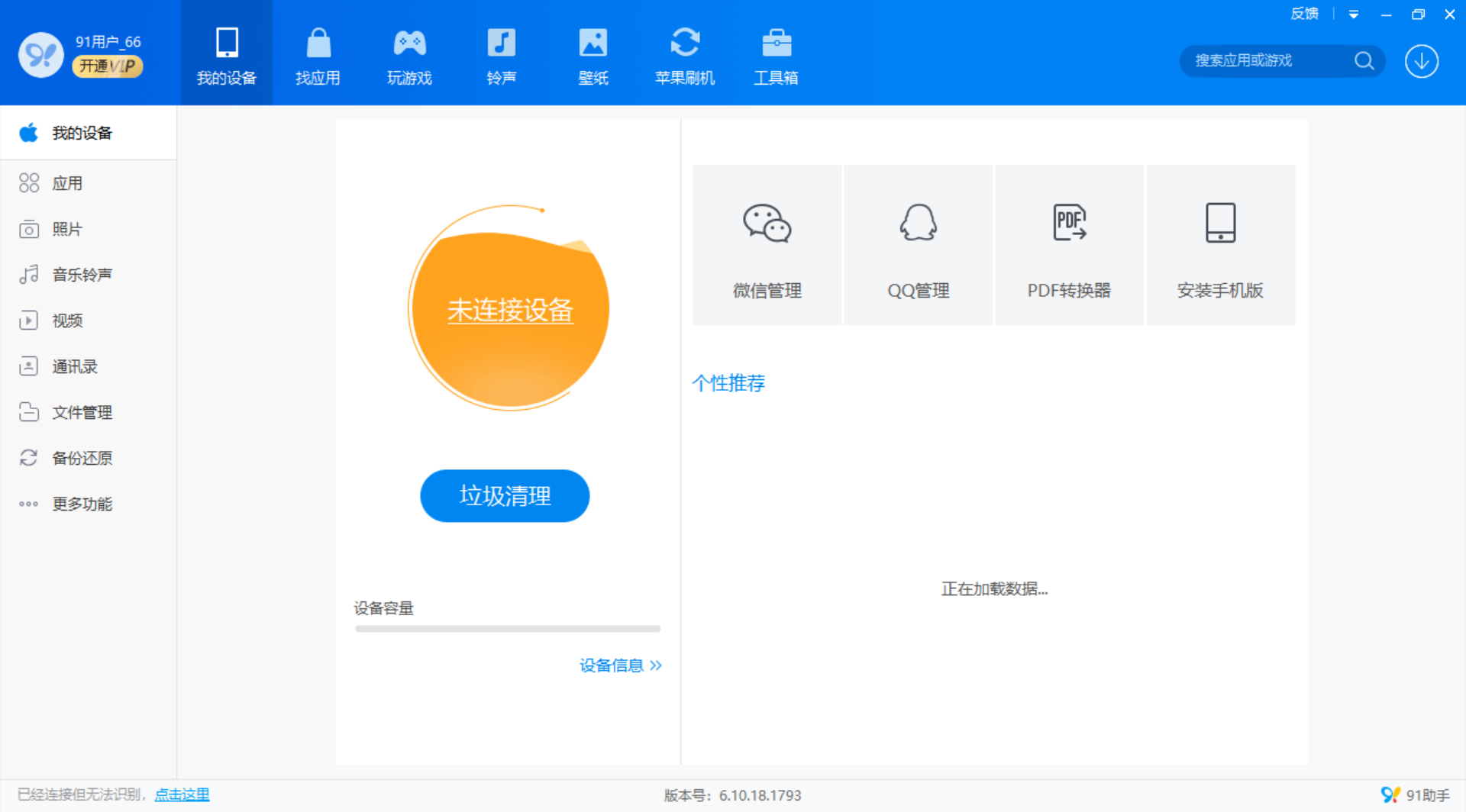Select 照片 in the sidebar
The height and width of the screenshot is (812, 1466).
tap(66, 228)
